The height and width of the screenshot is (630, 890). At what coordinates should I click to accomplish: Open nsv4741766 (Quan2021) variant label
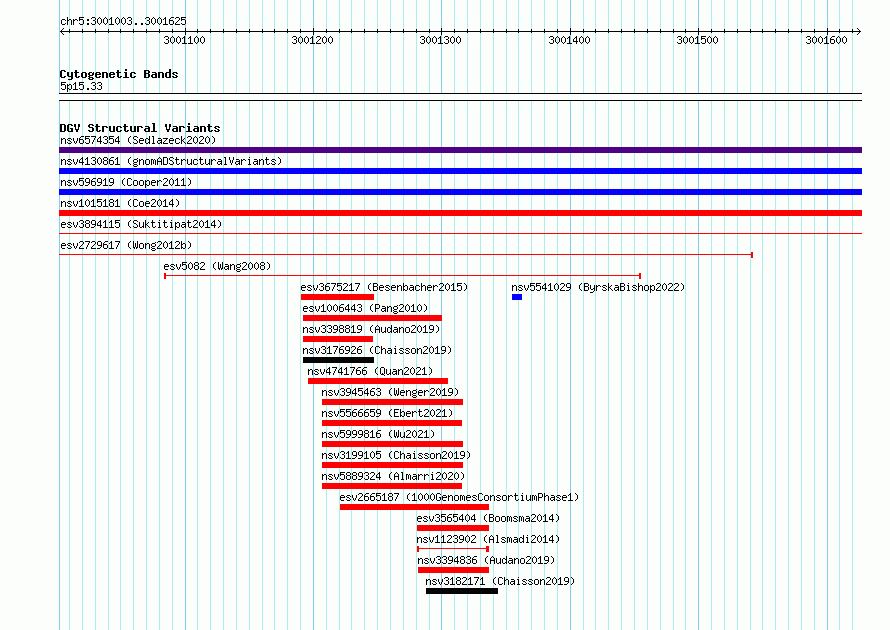[x=370, y=371]
